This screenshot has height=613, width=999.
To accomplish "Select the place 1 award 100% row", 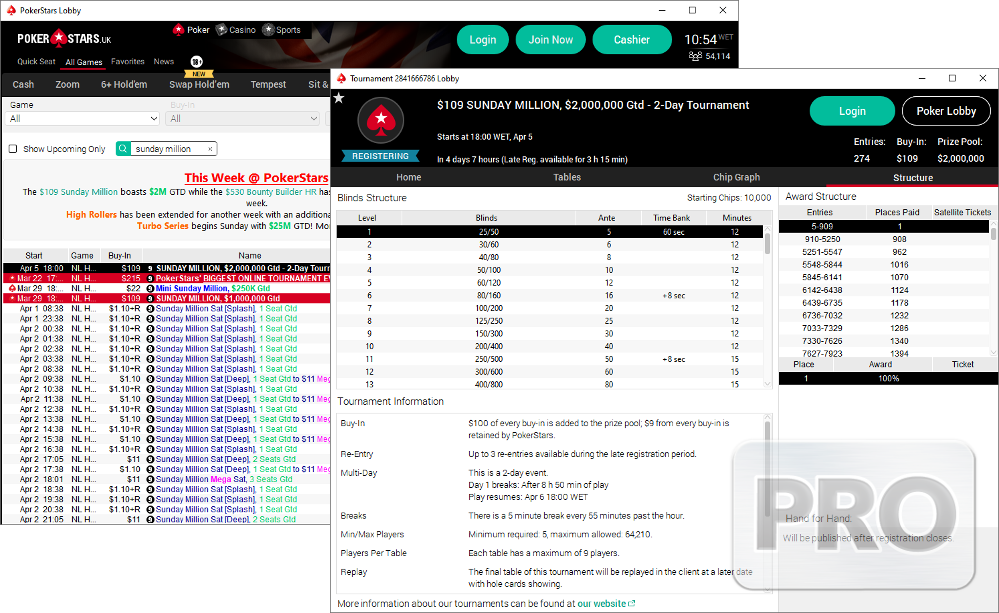I will pyautogui.click(x=888, y=379).
